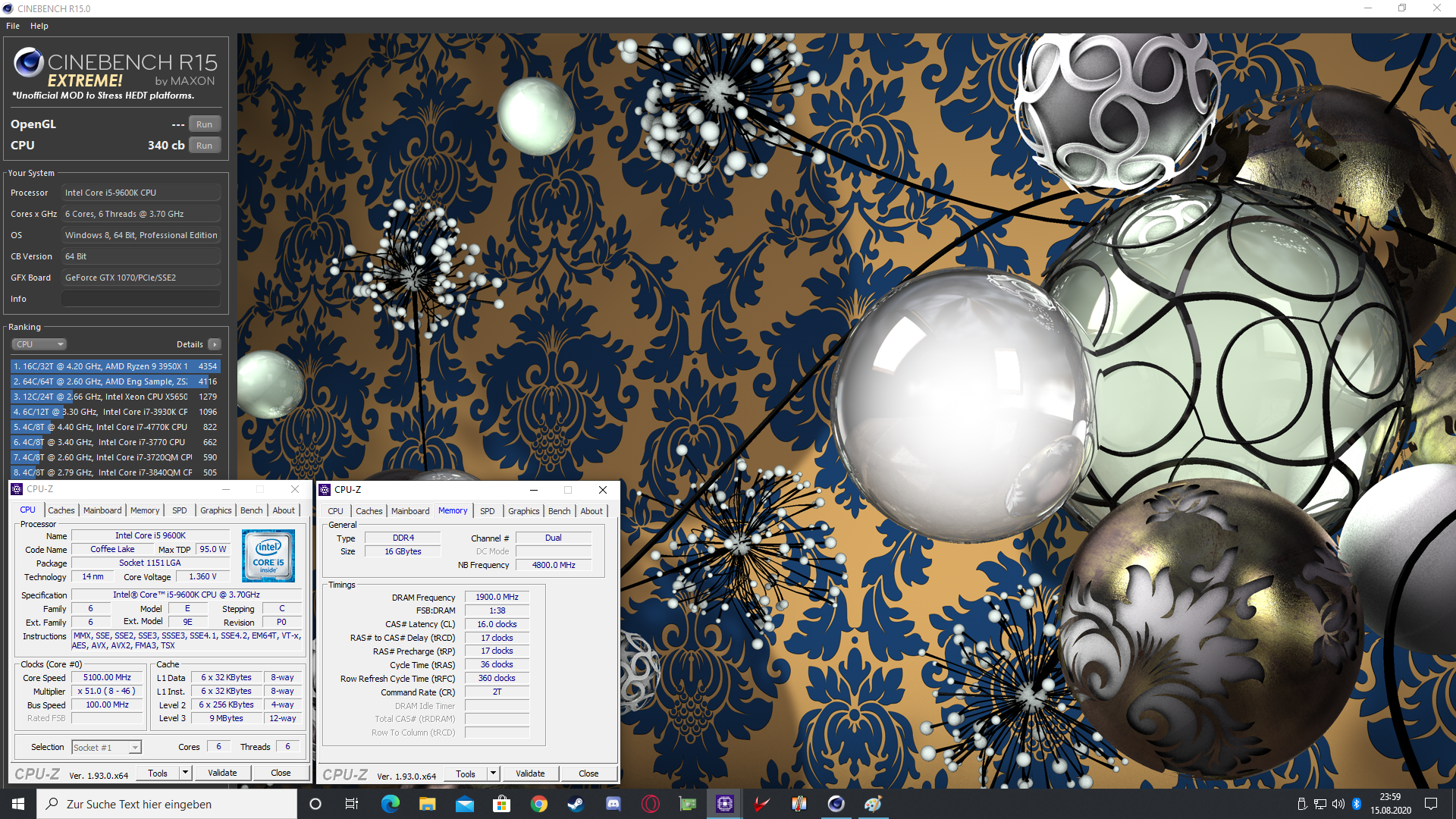Open About tab in left CPU-Z window
The width and height of the screenshot is (1456, 819).
[284, 510]
